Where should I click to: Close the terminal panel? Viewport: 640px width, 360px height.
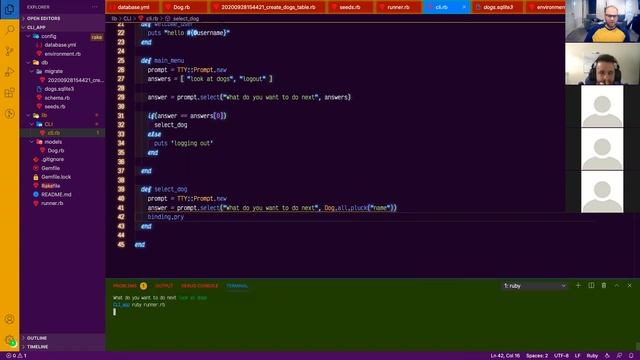click(x=629, y=286)
